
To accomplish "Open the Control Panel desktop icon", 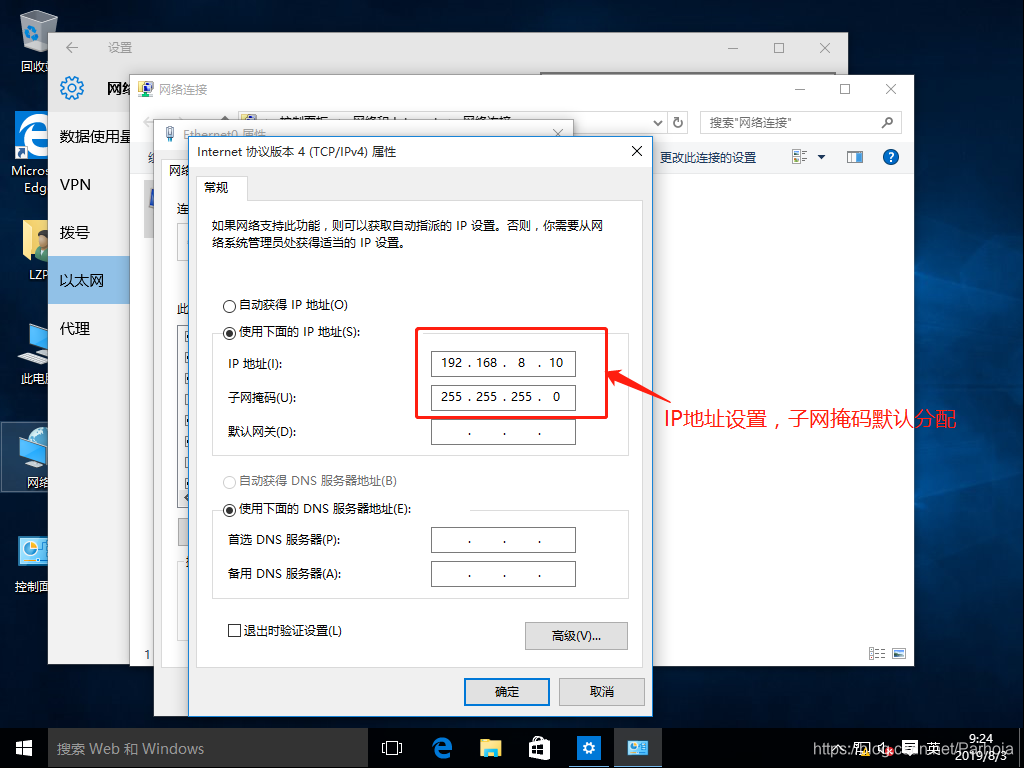I will (30, 562).
